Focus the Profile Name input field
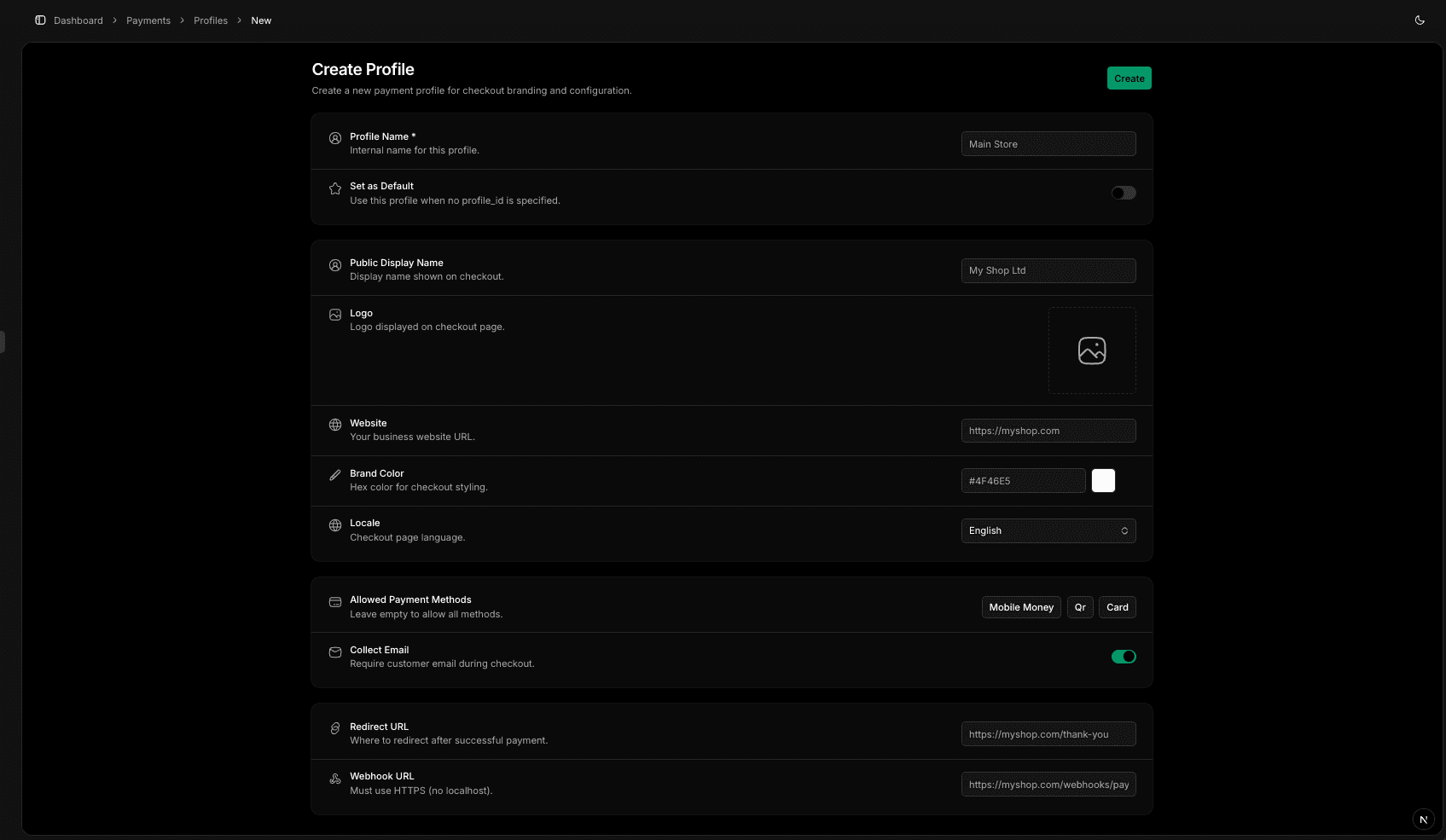 (1048, 144)
